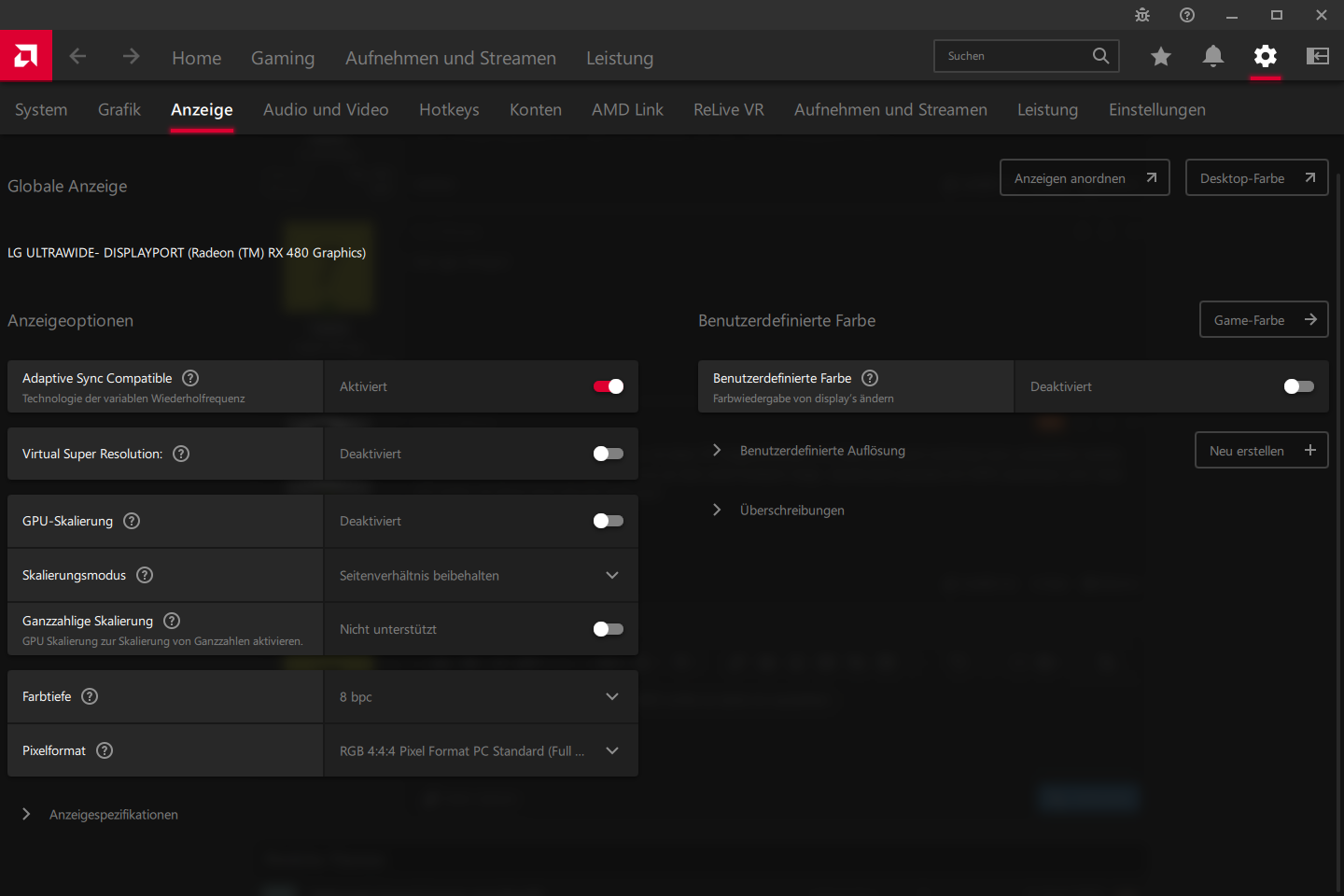Click the AMD logo icon
Image resolution: width=1344 pixels, height=896 pixels.
coord(26,56)
